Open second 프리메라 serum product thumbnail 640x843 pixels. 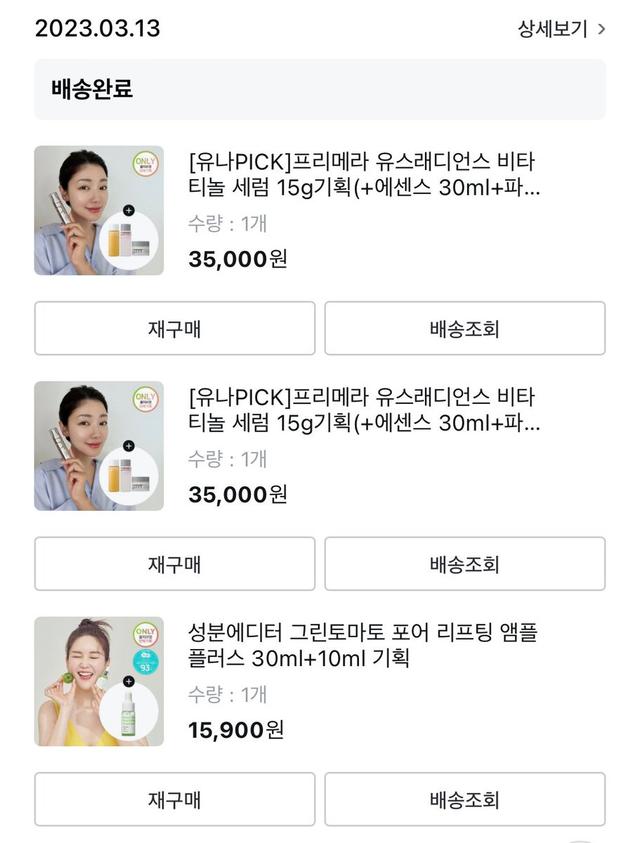click(x=99, y=446)
